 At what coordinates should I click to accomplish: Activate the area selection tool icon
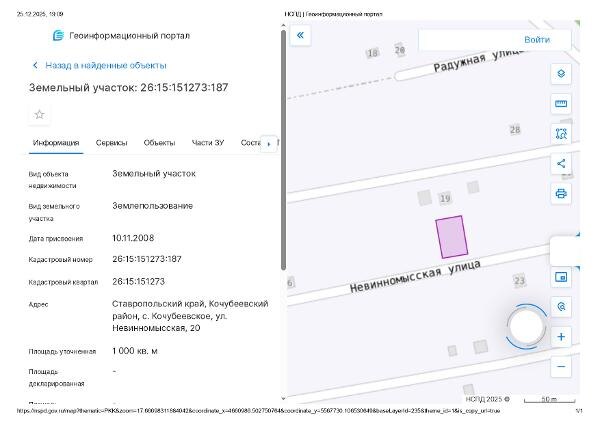561,134
